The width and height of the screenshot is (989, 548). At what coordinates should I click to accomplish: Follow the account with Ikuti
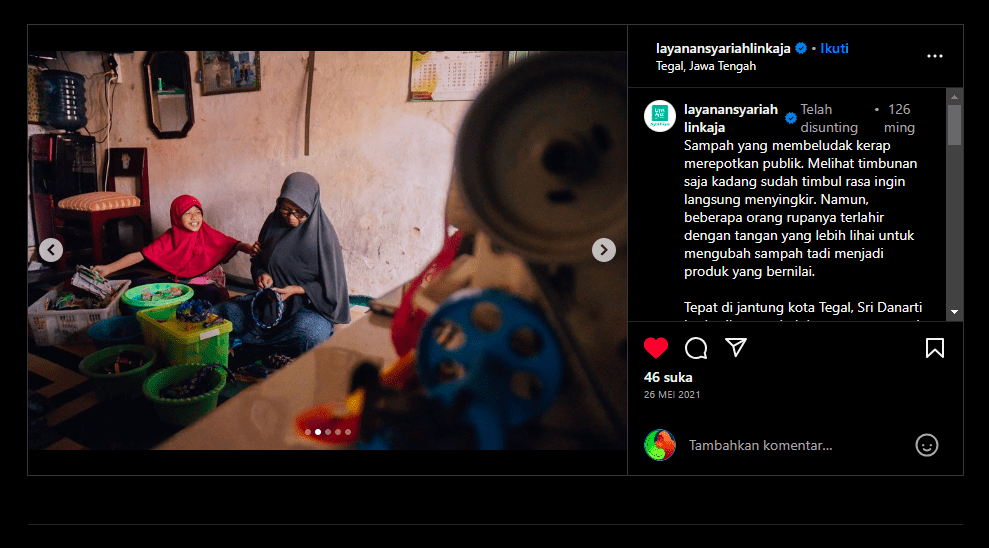pyautogui.click(x=834, y=48)
